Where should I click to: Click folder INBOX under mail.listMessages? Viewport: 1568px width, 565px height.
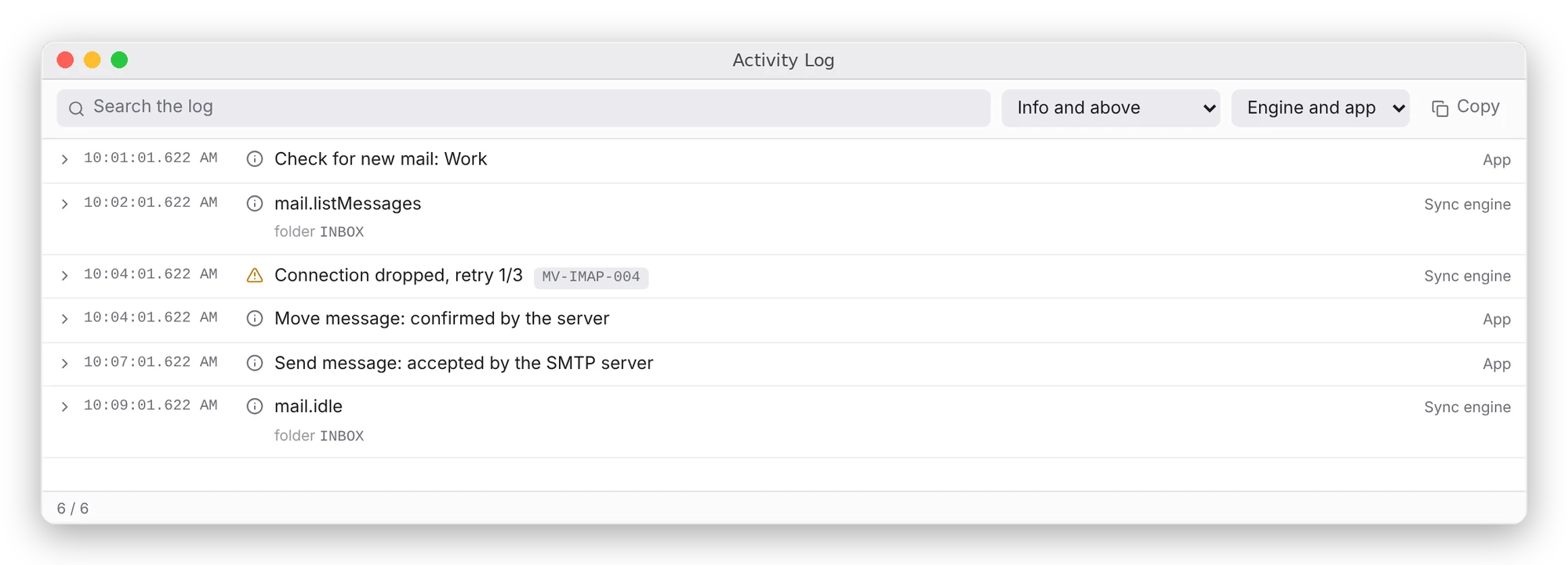click(319, 231)
